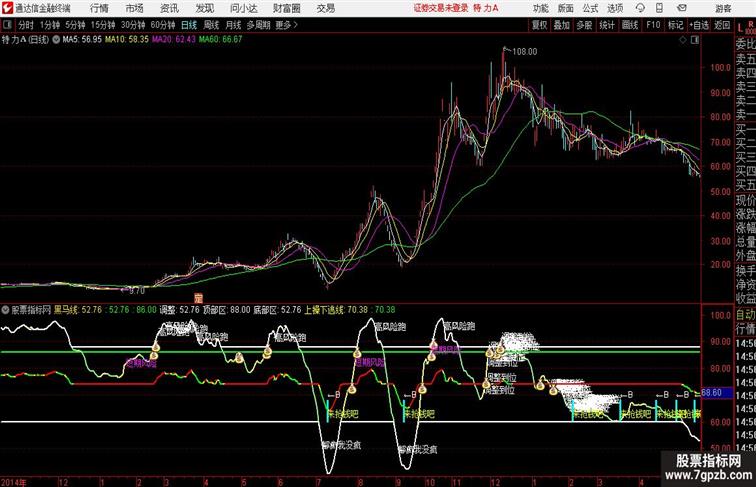Open the 资讯 menu
Image resolution: width=756 pixels, height=487 pixels.
coord(169,8)
